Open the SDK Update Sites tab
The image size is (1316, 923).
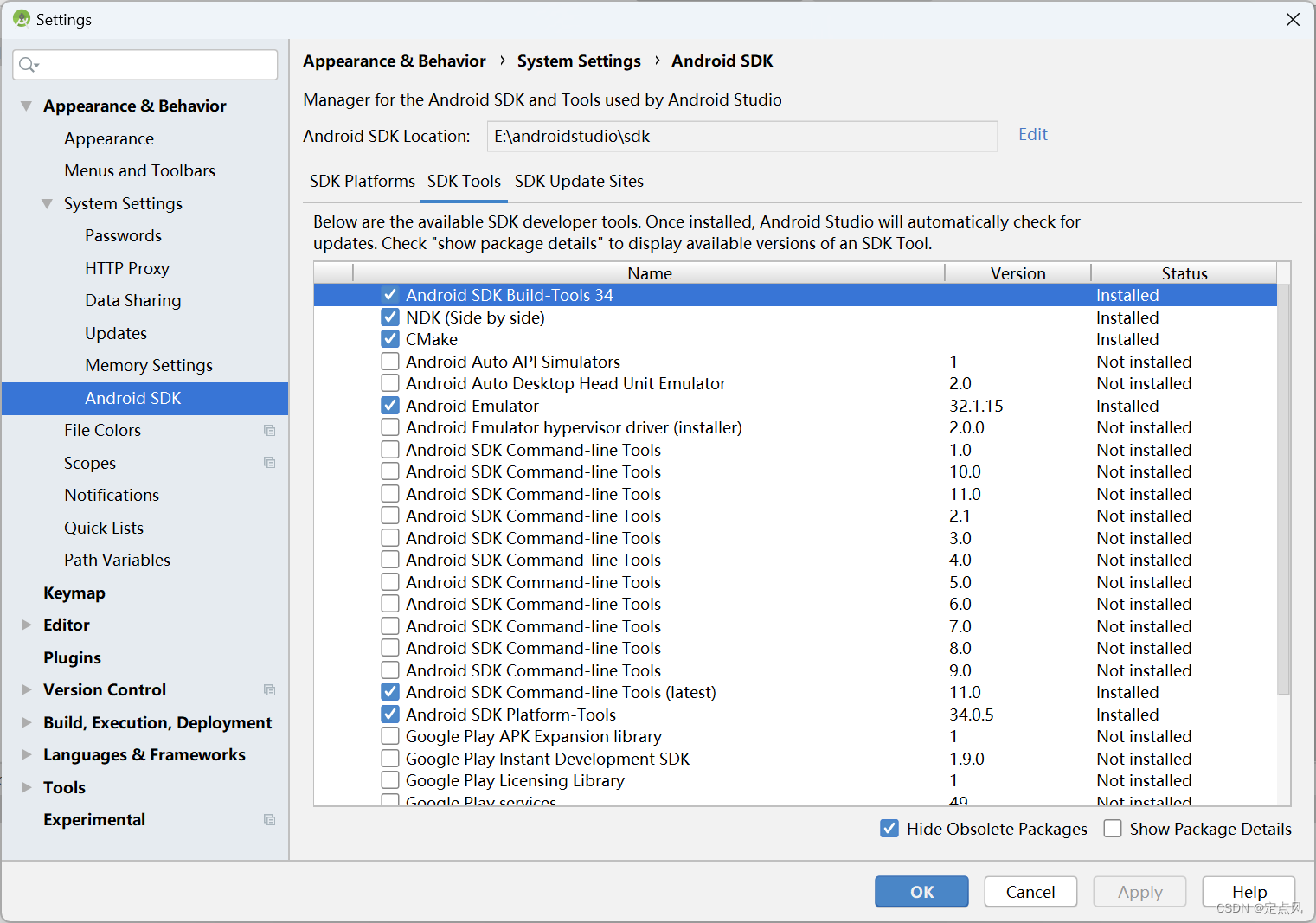click(579, 181)
